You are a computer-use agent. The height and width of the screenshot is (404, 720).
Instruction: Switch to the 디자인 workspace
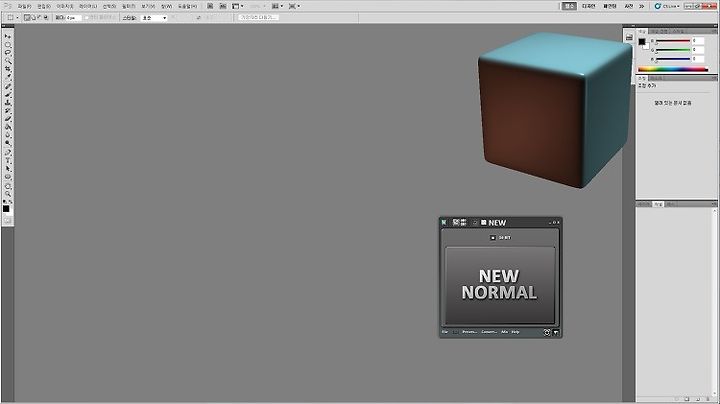(x=589, y=6)
